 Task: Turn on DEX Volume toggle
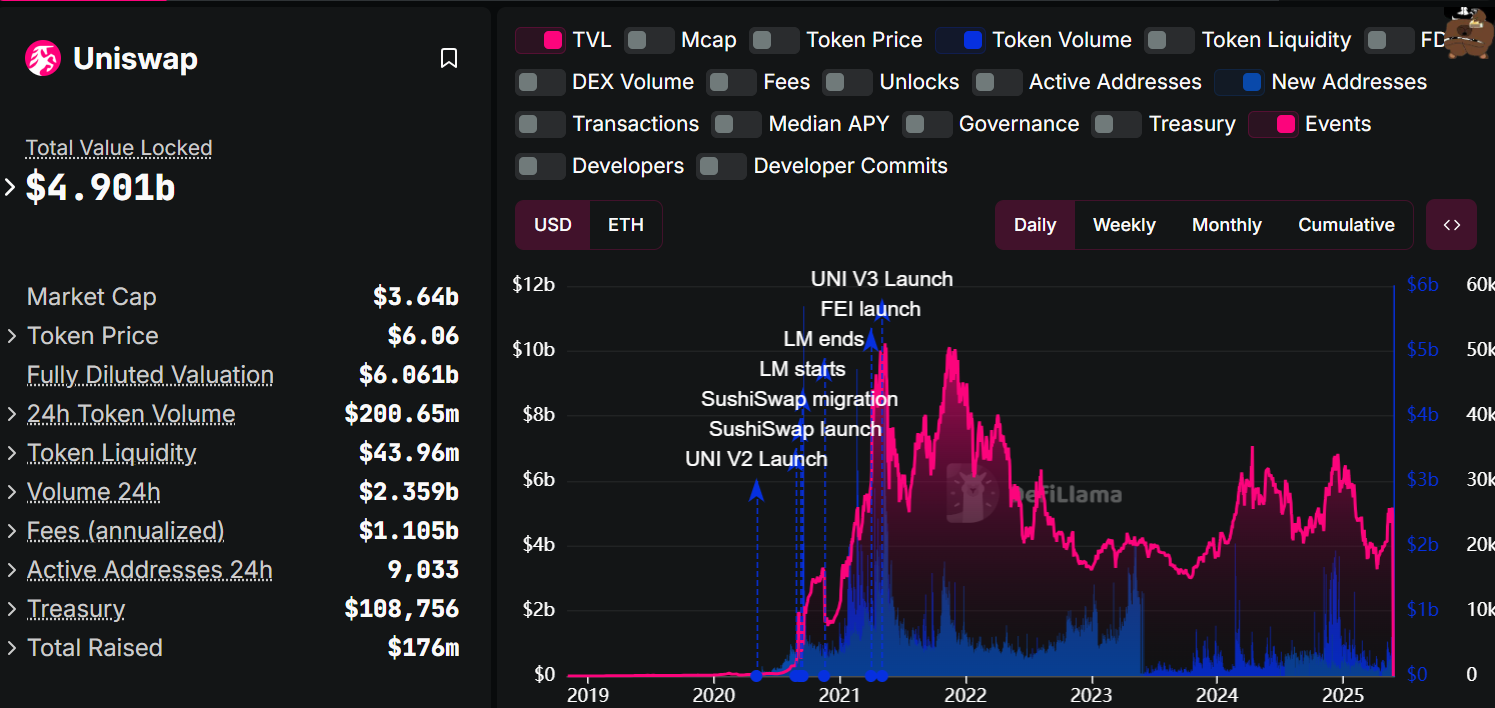(540, 83)
